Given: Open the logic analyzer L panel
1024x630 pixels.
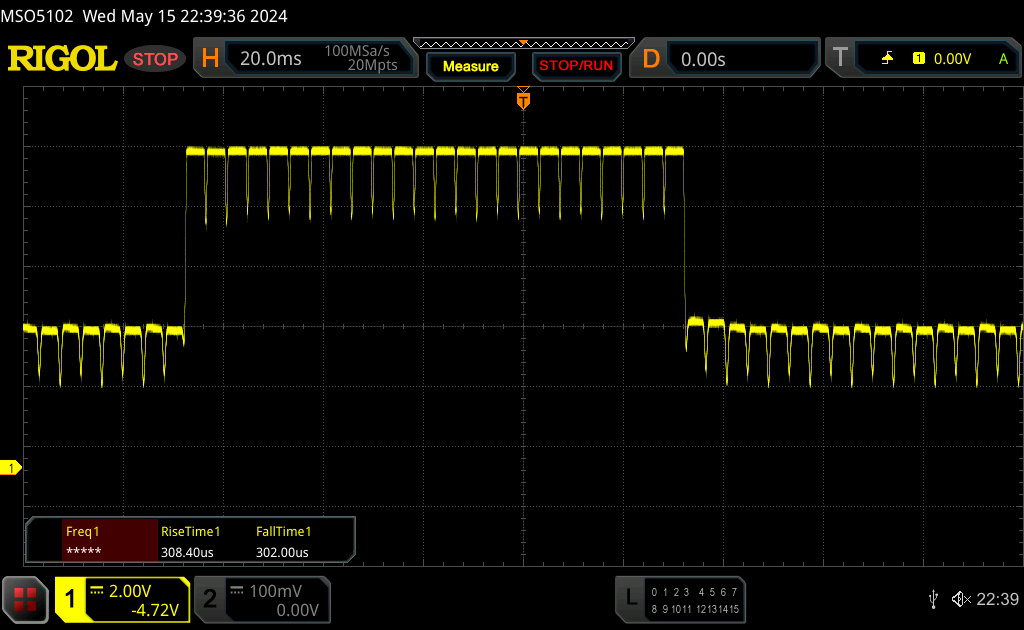Looking at the screenshot, I should tap(680, 599).
